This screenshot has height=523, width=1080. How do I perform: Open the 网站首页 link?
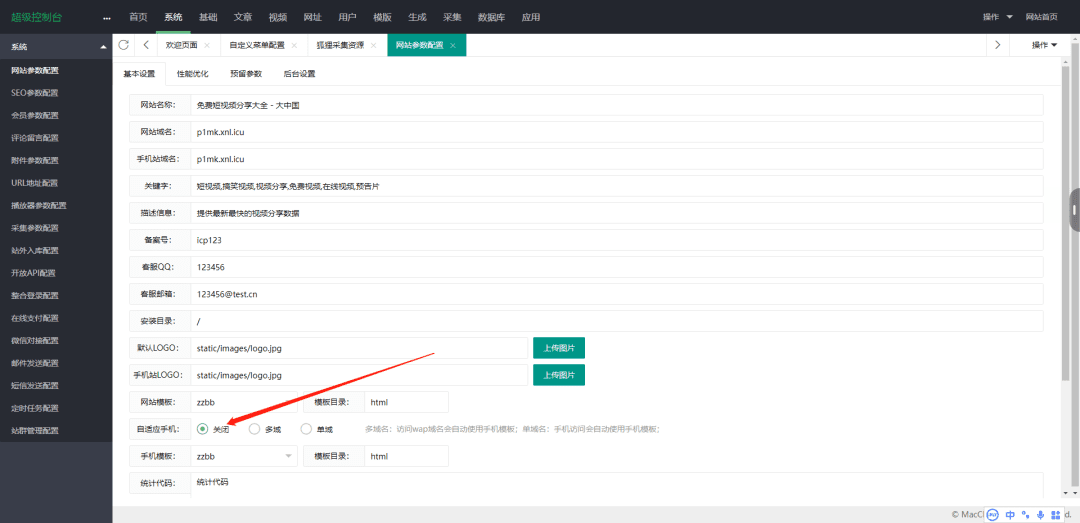pos(1041,17)
